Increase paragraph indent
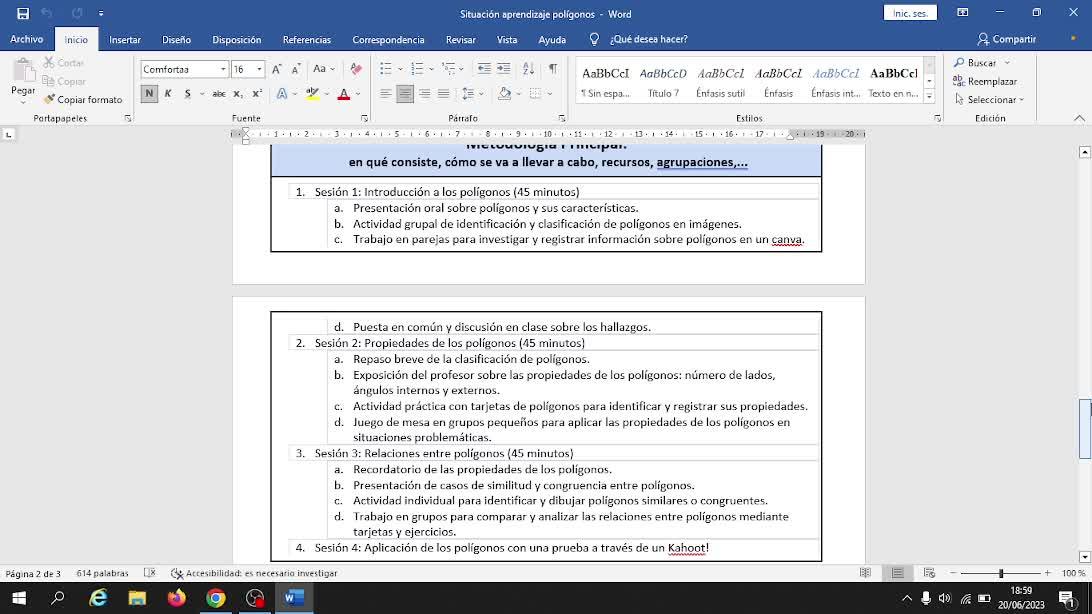 (503, 68)
